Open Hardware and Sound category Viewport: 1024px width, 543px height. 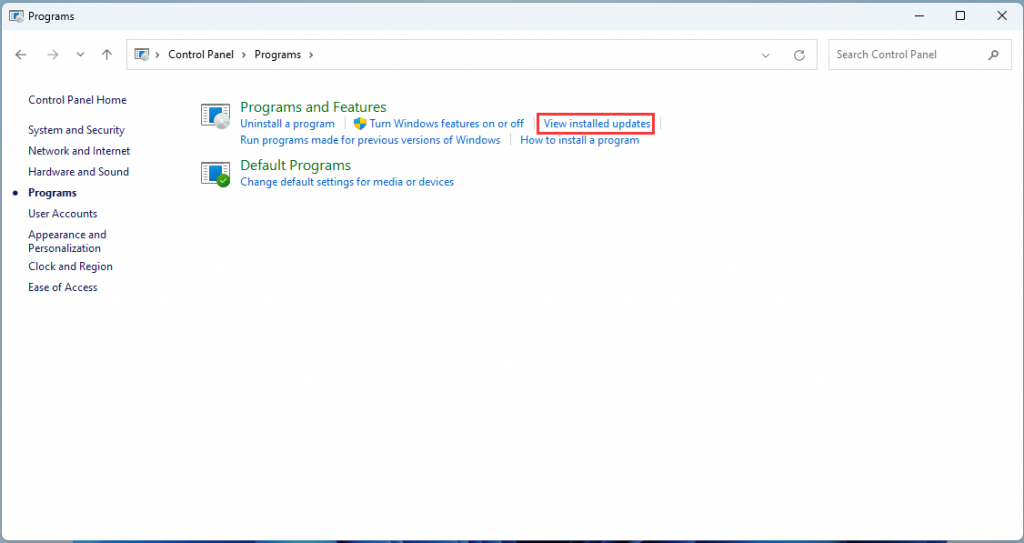coord(78,172)
